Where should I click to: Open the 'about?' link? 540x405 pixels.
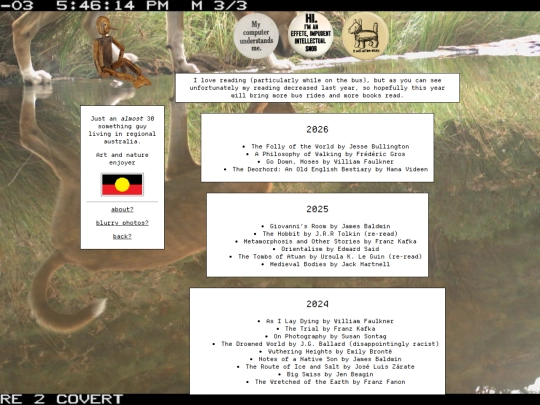click(x=122, y=209)
